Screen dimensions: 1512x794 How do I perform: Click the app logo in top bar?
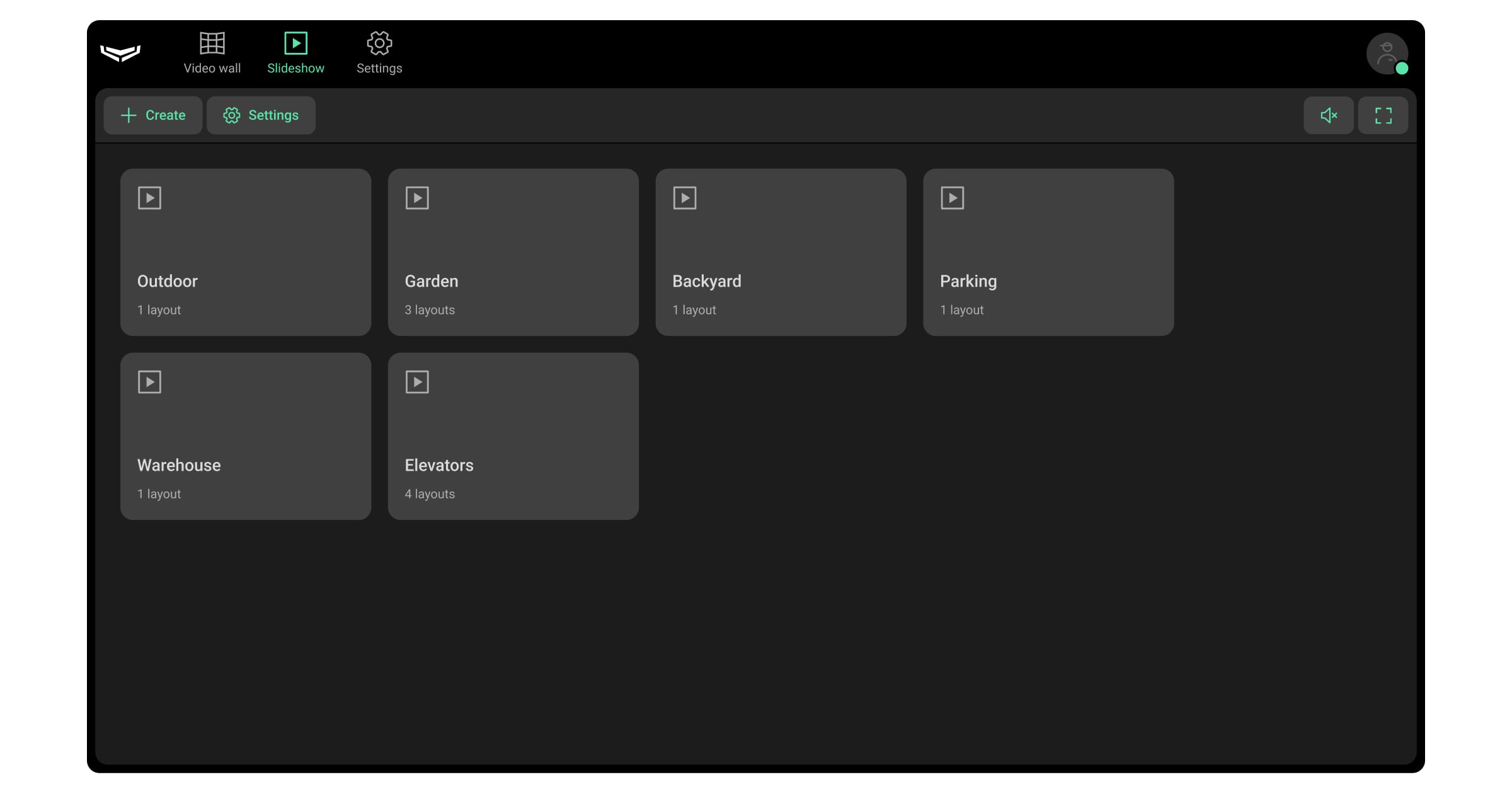(x=120, y=54)
